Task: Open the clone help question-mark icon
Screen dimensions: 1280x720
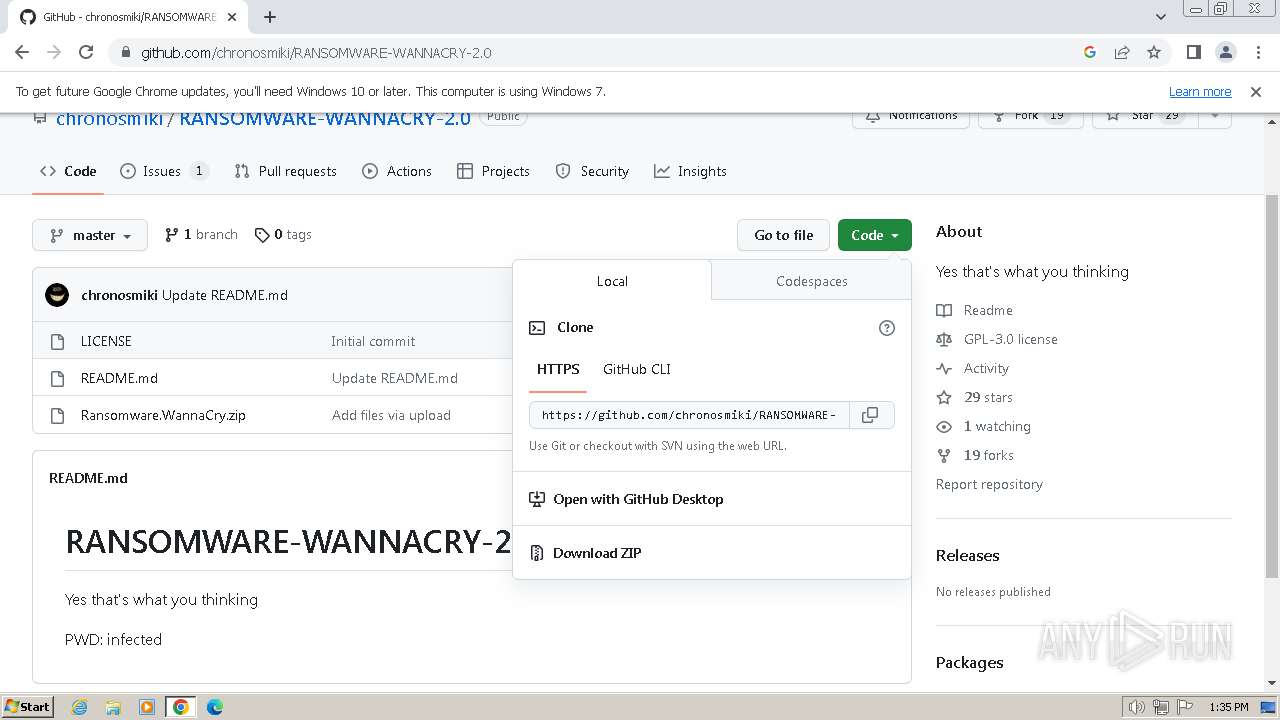Action: [887, 328]
